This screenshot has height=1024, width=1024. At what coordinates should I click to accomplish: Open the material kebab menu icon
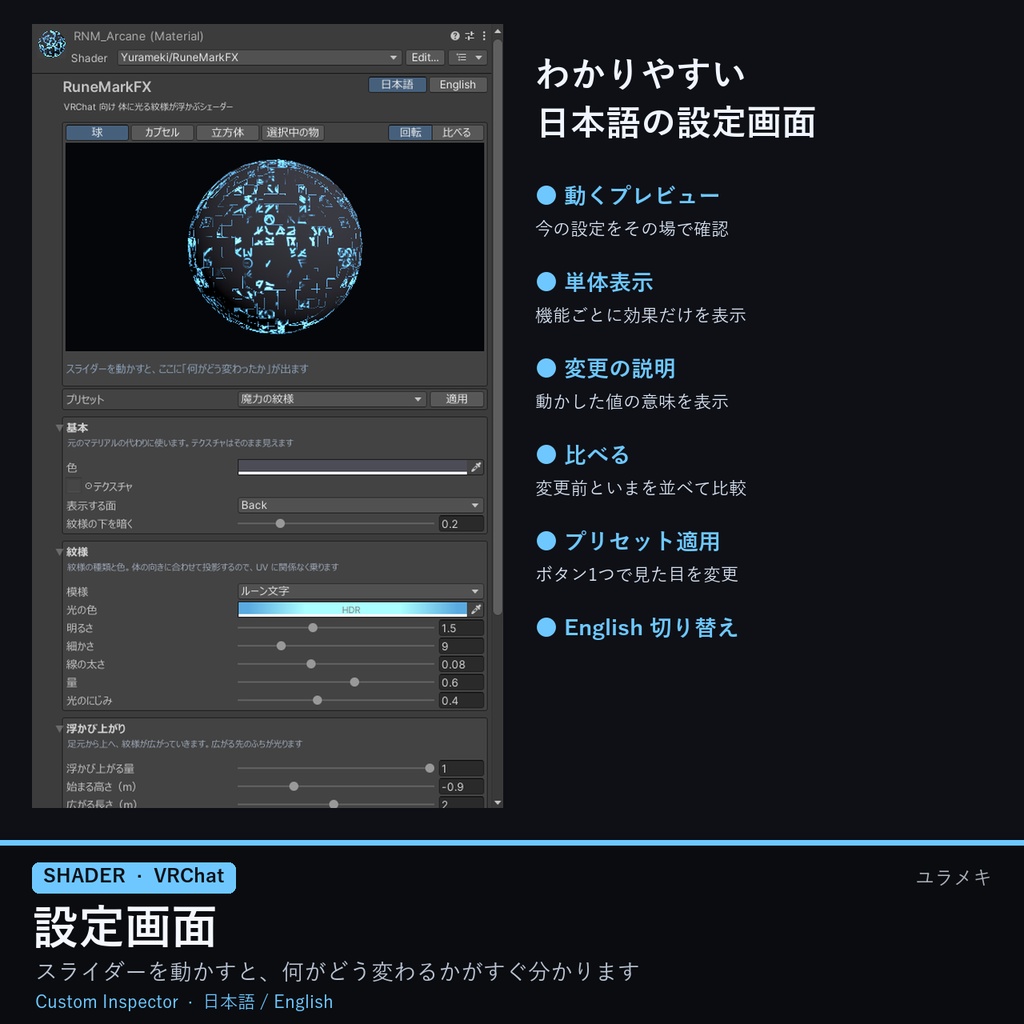[484, 36]
